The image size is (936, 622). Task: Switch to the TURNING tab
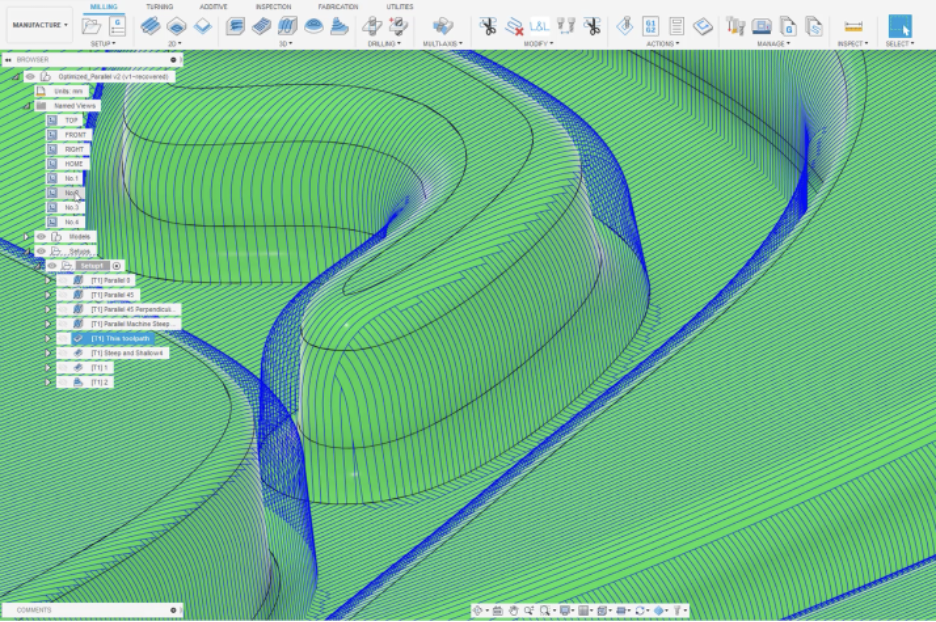click(x=159, y=7)
